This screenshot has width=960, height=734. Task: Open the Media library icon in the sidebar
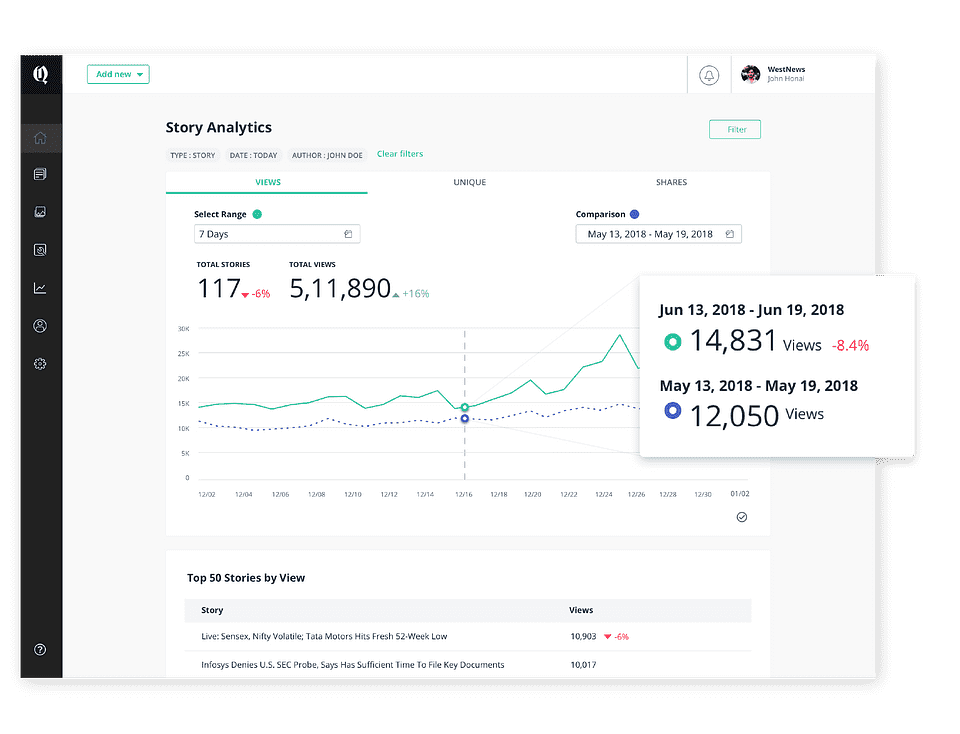click(40, 211)
